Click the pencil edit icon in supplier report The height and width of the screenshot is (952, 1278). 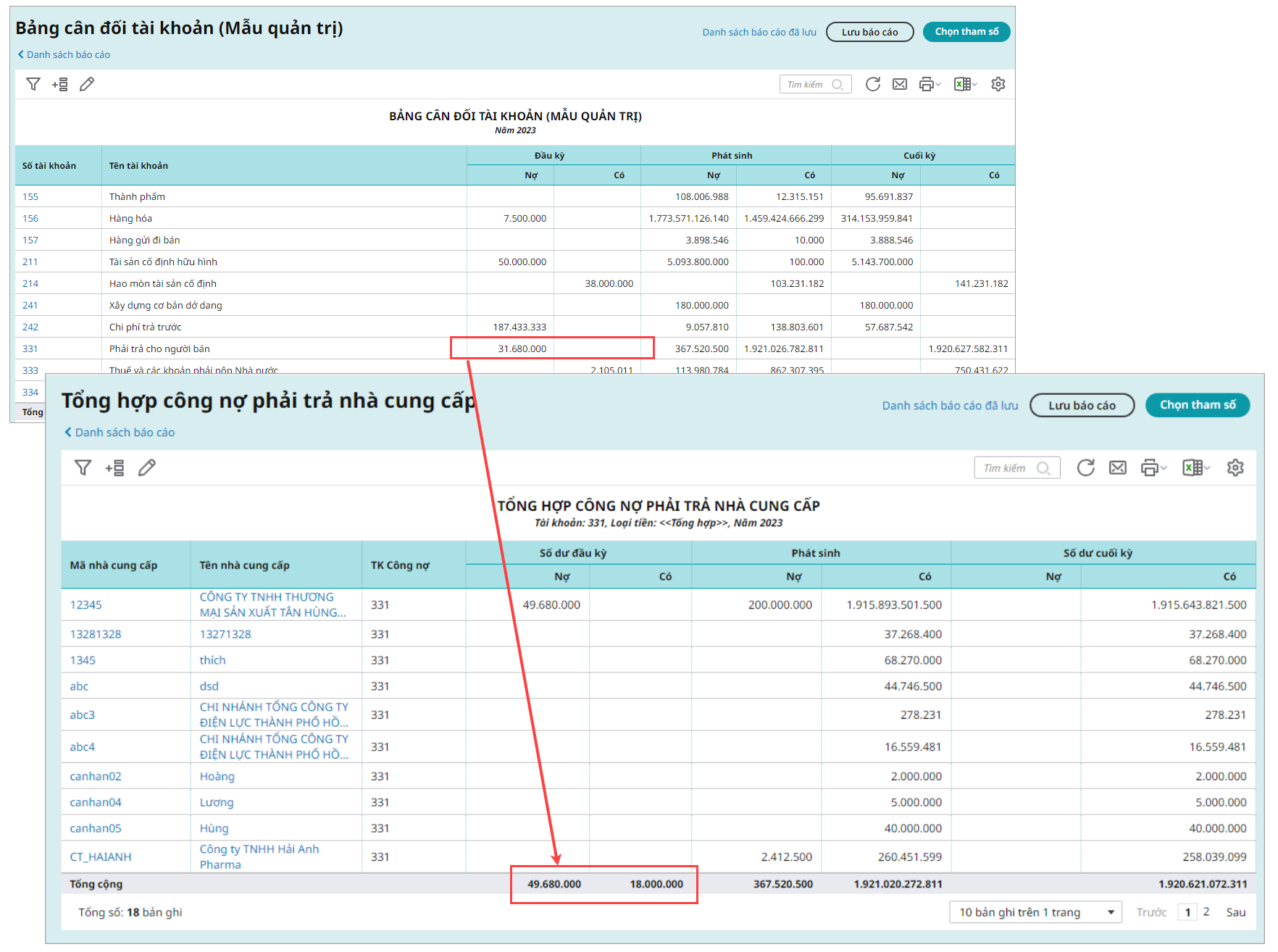147,468
